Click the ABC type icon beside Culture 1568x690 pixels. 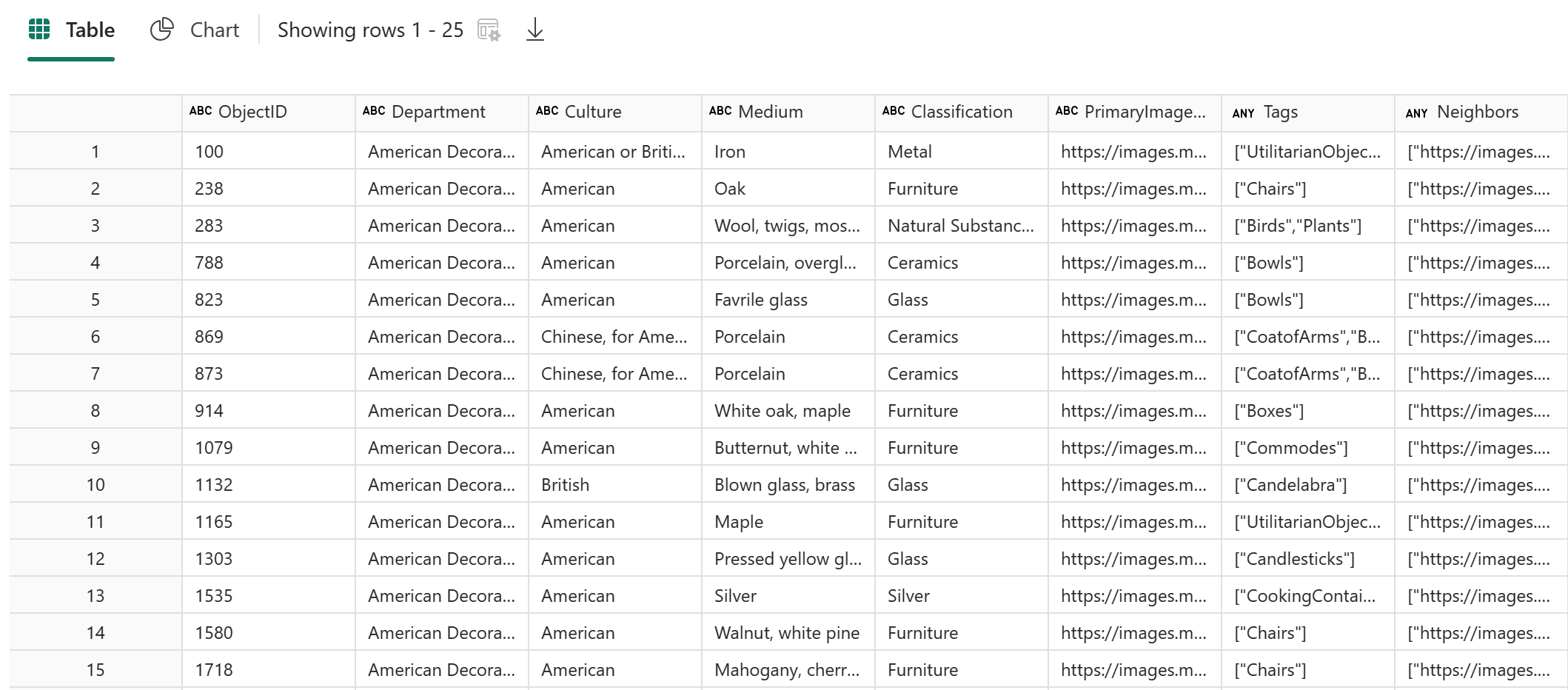[x=547, y=111]
